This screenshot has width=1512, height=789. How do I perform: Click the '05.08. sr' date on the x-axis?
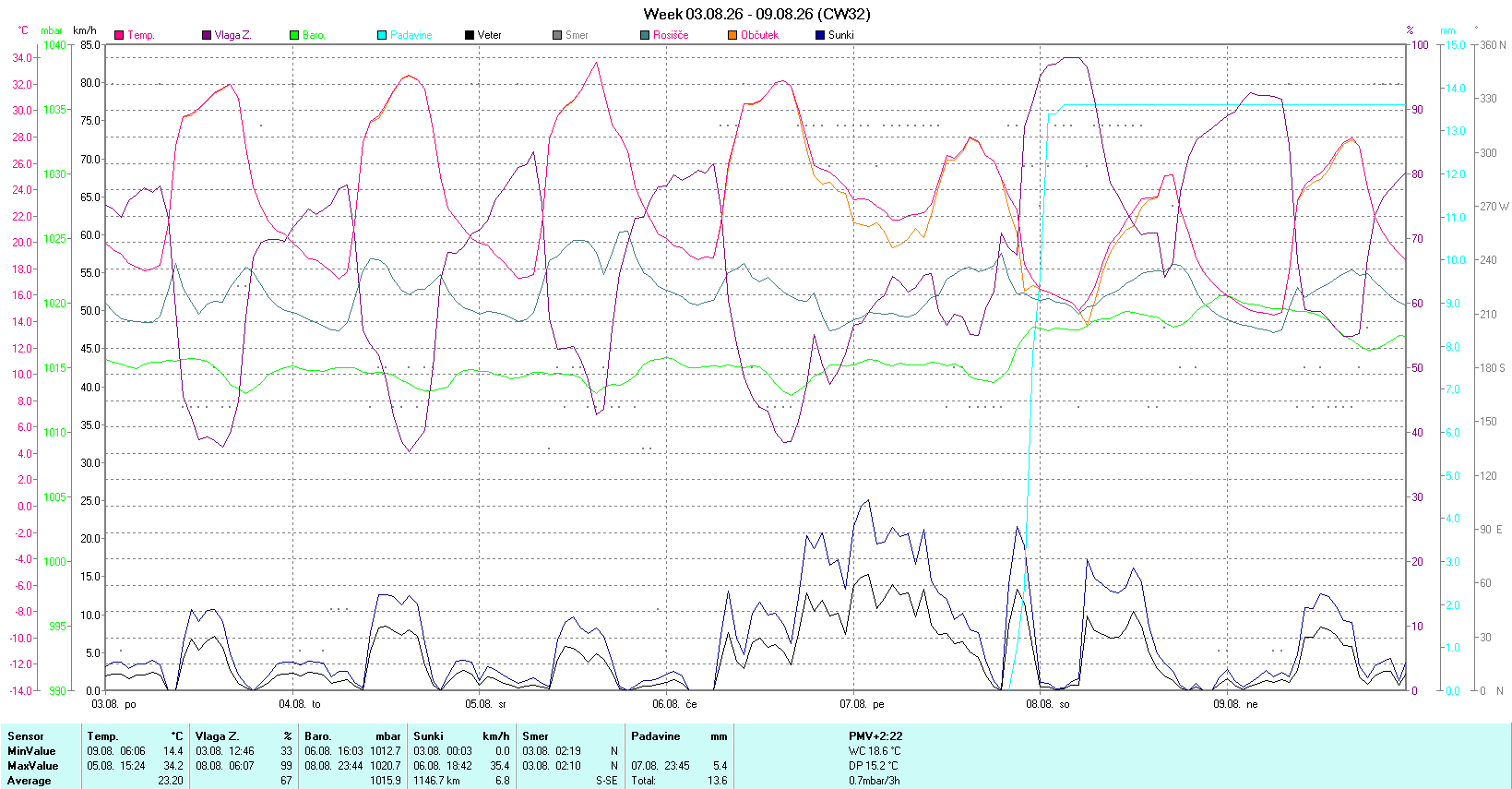coord(486,704)
